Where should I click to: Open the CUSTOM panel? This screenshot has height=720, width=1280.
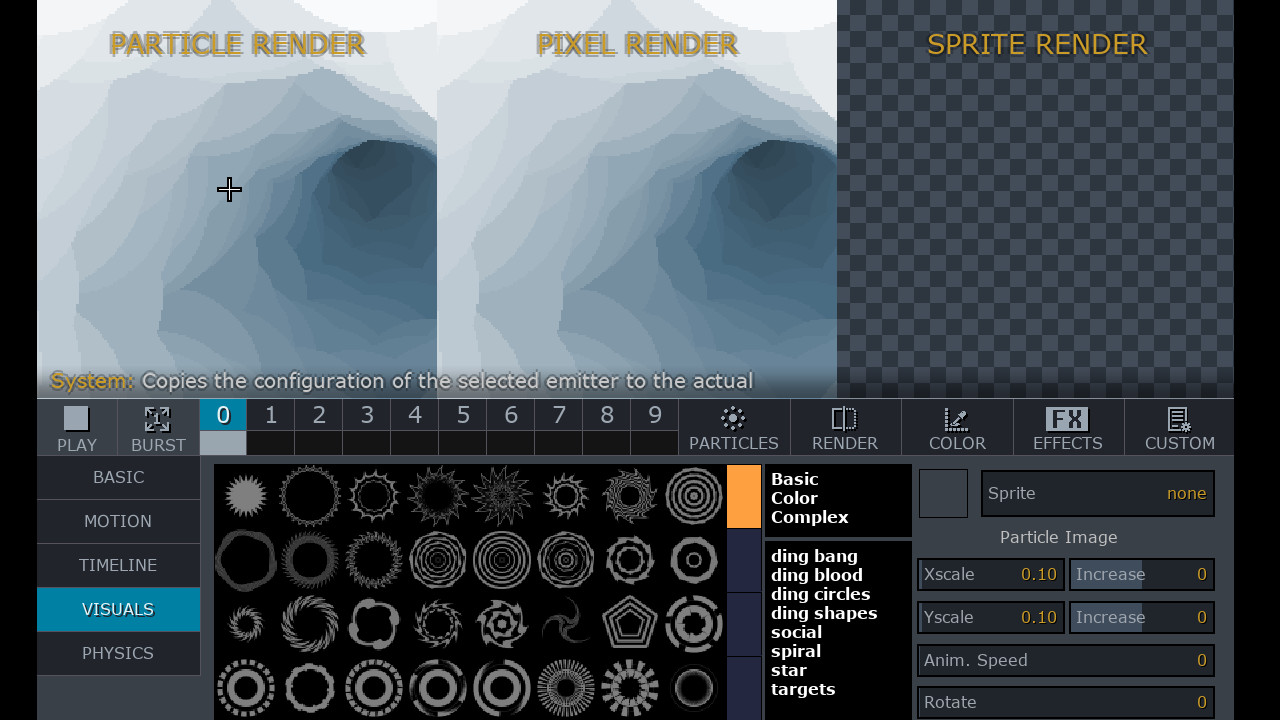pos(1180,427)
